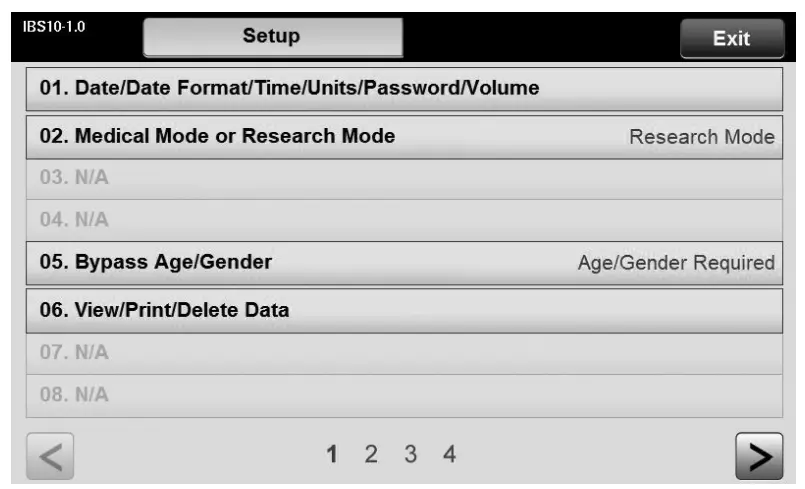Click the "02." item number label
Image resolution: width=805 pixels, height=489 pixels.
[52, 136]
